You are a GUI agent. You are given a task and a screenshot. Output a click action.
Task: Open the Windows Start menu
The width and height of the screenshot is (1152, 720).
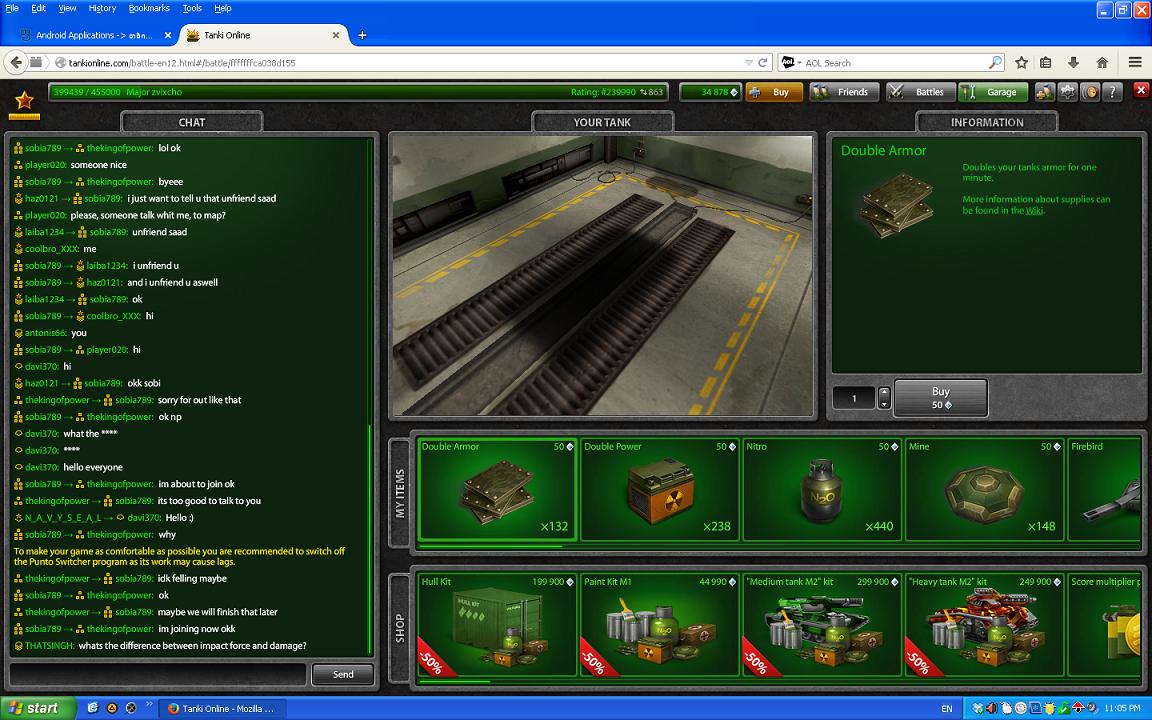point(38,708)
